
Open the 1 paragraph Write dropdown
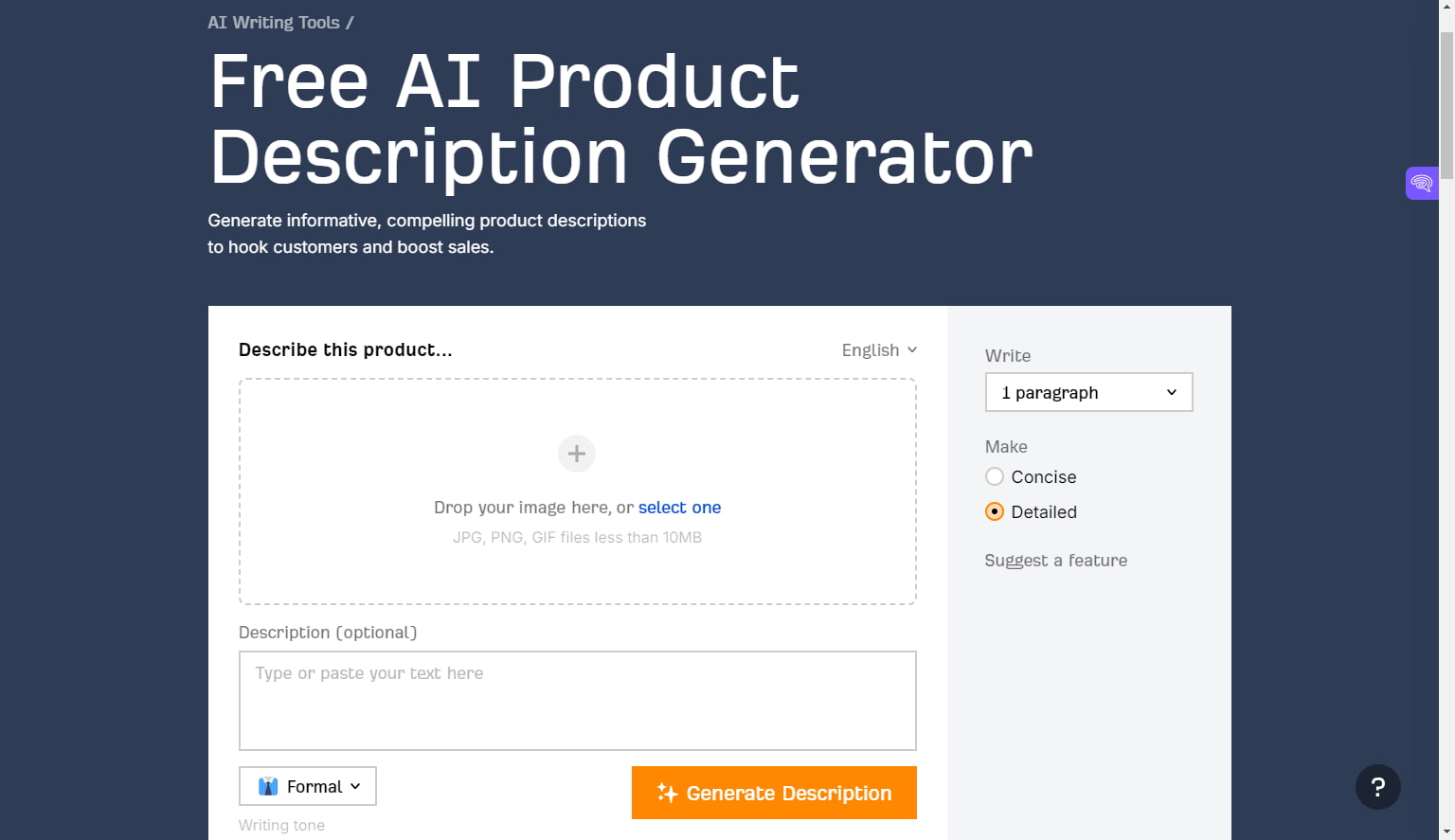tap(1087, 392)
